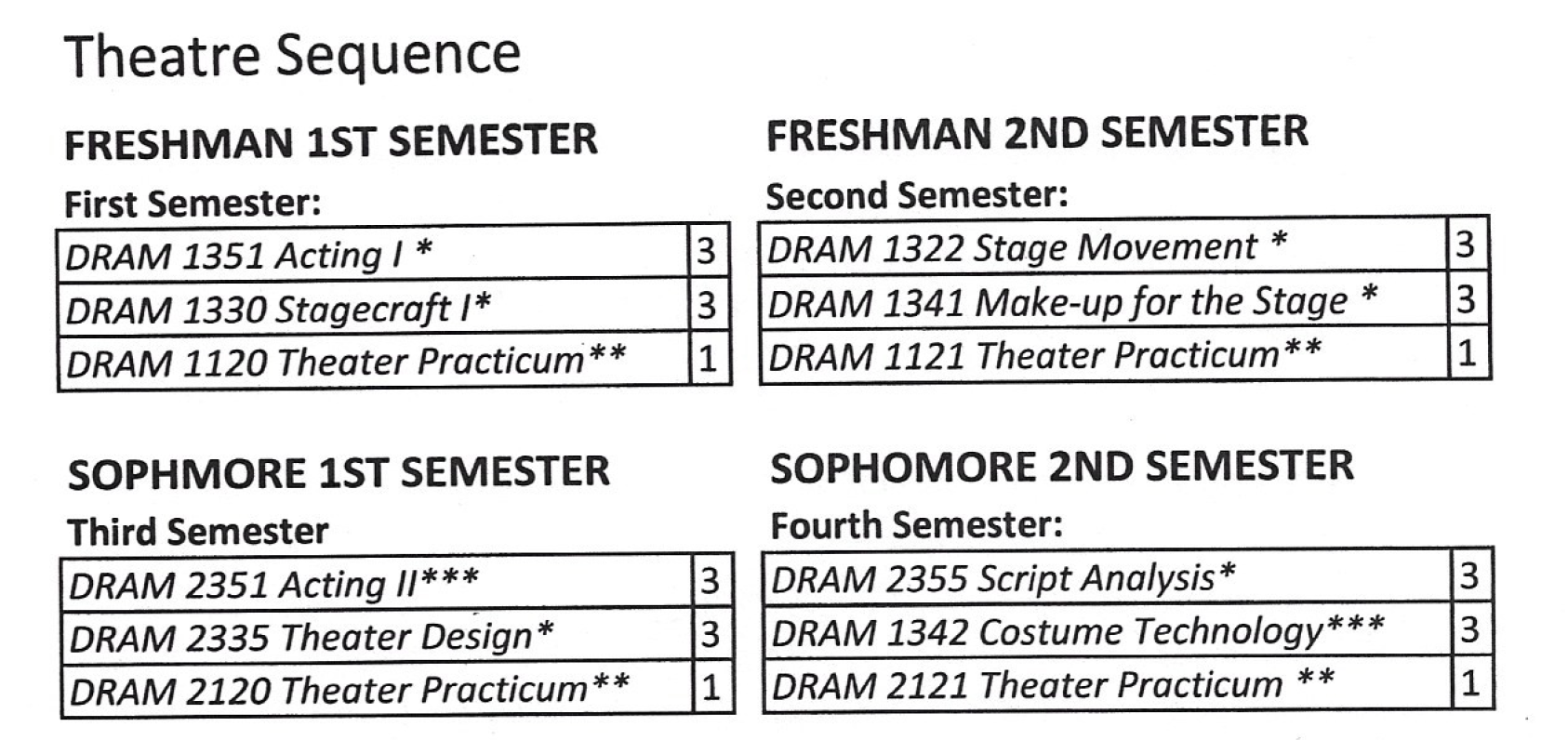Click the Freshman 2nd Semester heading
The image size is (1568, 740).
[x=1037, y=134]
